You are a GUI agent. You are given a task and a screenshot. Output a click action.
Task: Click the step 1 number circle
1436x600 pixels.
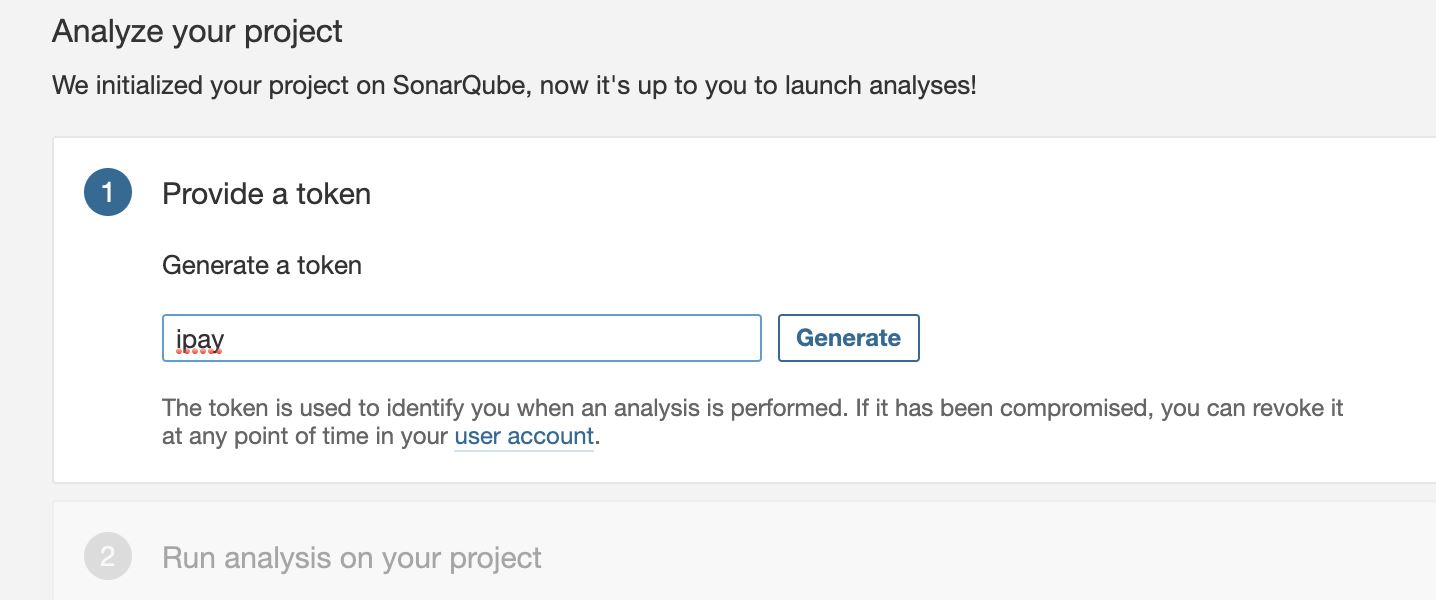pyautogui.click(x=108, y=193)
